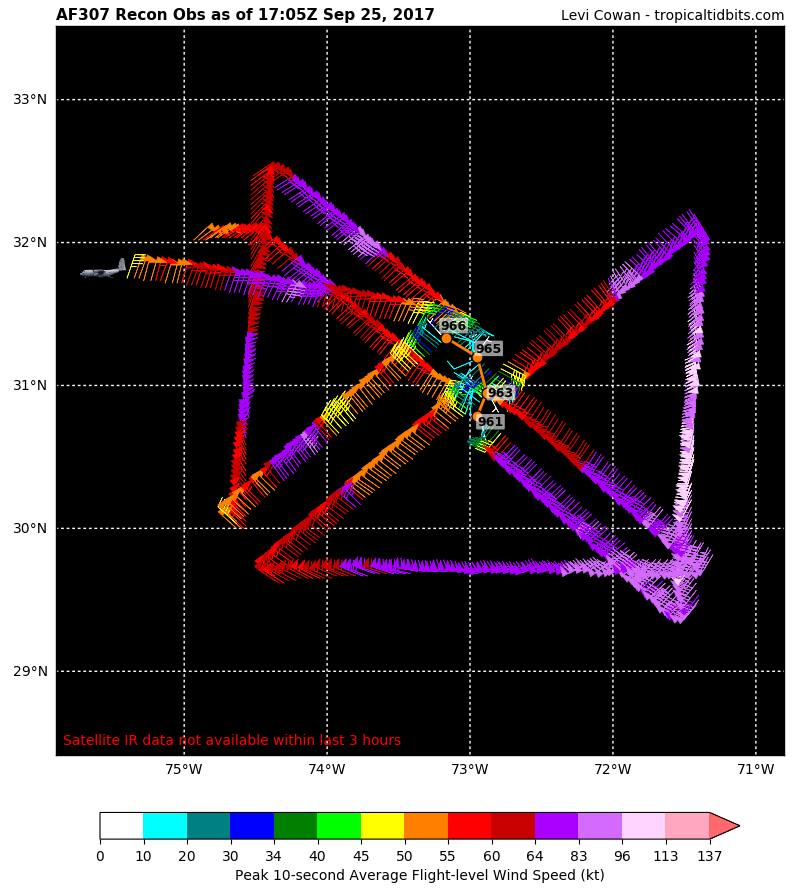Viewport: 800px width, 888px height.
Task: Click the orange 50-55 kt swatch
Action: coord(426,826)
